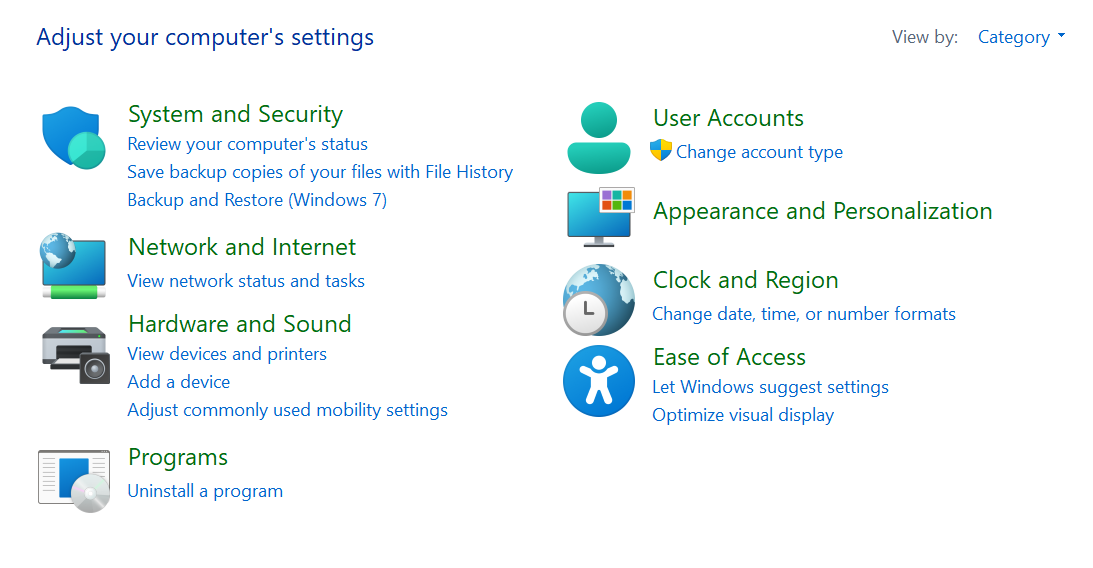Screen dimensions: 1093x568
Task: Open Adjust commonly used mobility settings
Action: click(x=287, y=410)
